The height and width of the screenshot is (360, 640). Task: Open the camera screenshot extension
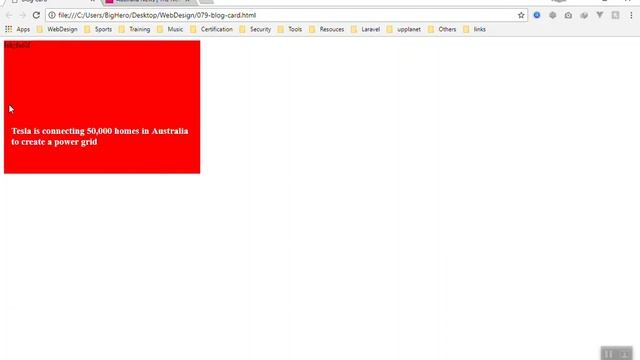click(568, 15)
